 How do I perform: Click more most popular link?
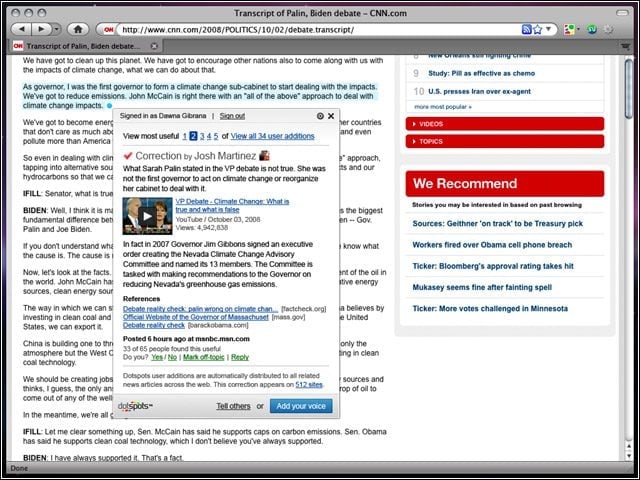[443, 107]
